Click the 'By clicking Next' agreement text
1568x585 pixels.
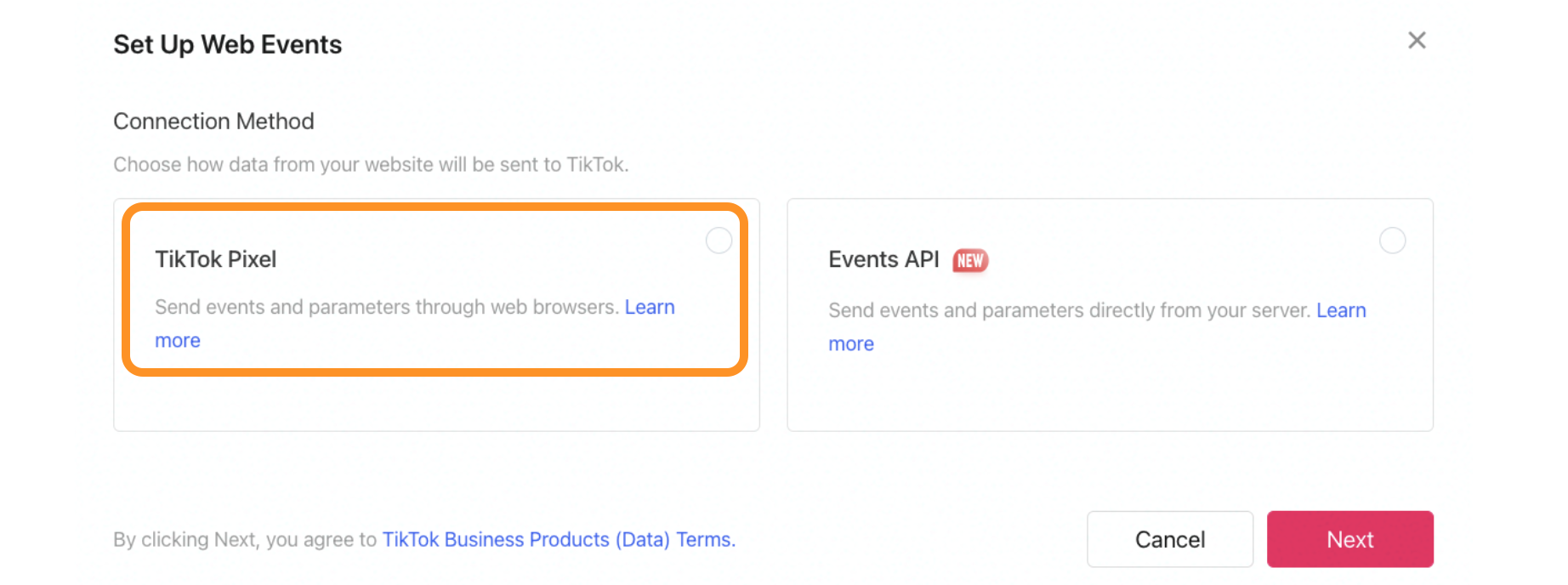pos(245,539)
